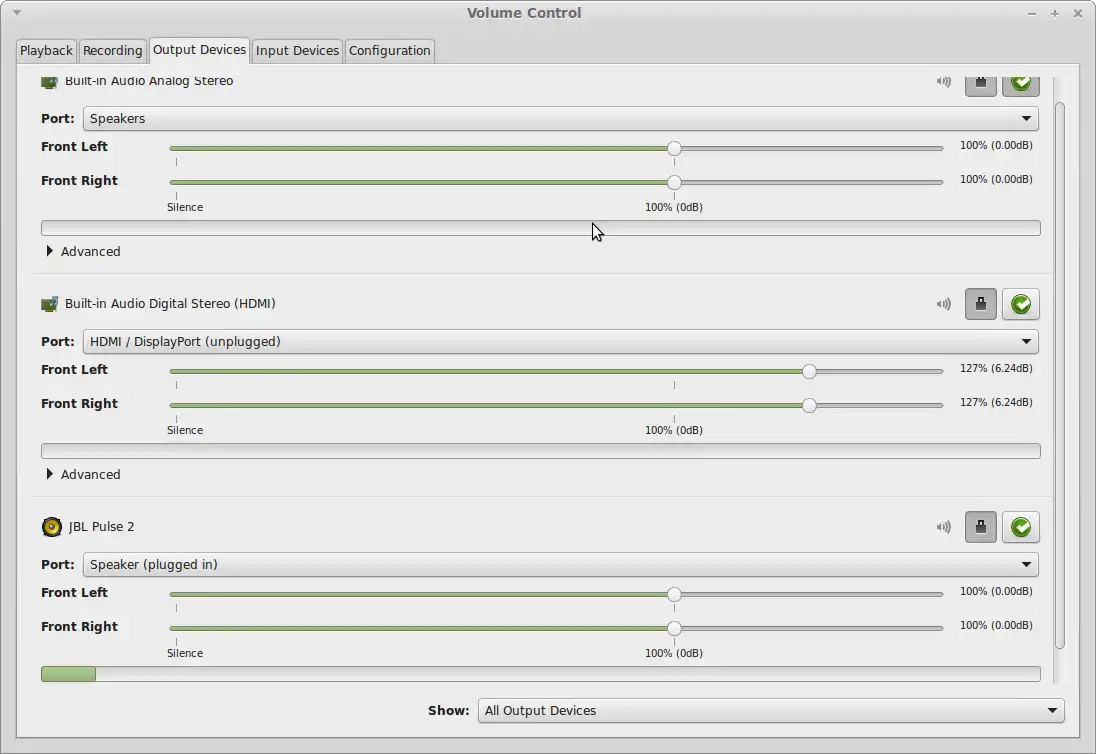Viewport: 1096px width, 754px height.
Task: Open the Show All Output Devices dropdown
Action: pyautogui.click(x=771, y=711)
